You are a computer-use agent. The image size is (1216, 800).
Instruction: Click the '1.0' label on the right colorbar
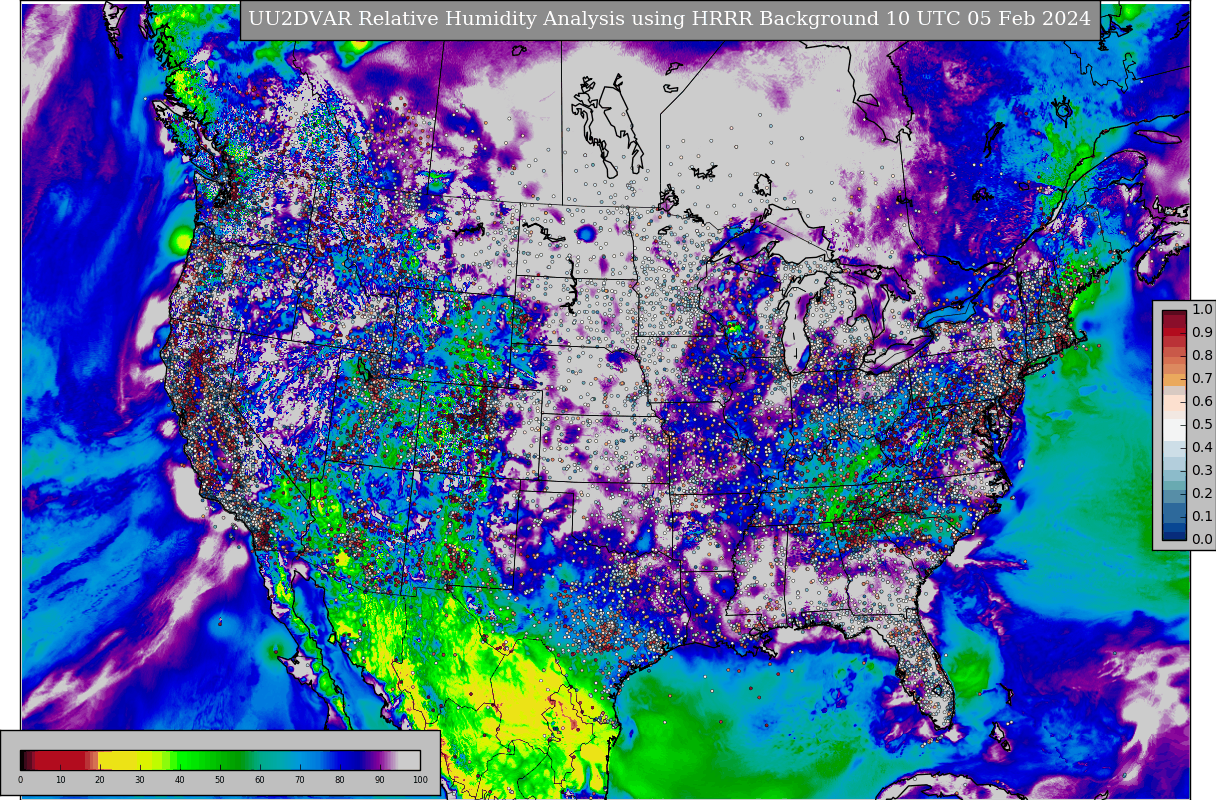pyautogui.click(x=1202, y=309)
